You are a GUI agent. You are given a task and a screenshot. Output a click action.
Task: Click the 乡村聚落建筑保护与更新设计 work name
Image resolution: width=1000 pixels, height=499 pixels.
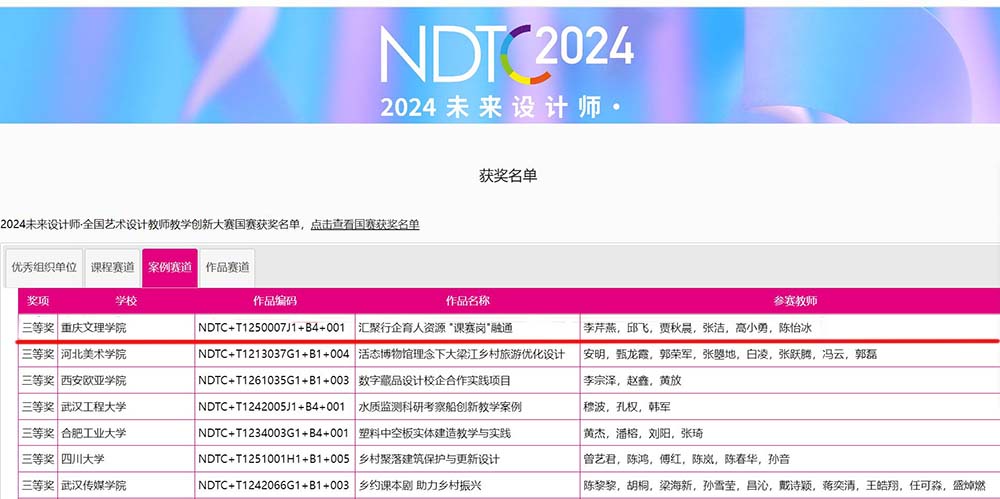click(428, 459)
